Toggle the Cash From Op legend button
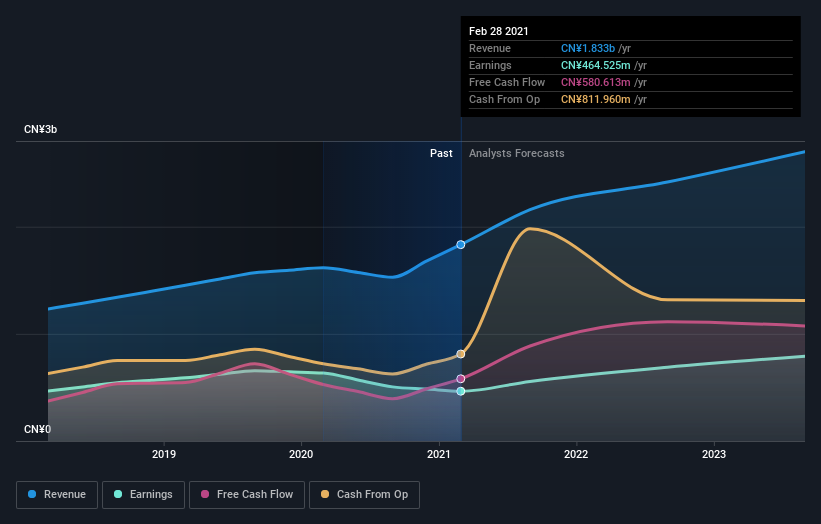This screenshot has height=524, width=821. coord(364,495)
